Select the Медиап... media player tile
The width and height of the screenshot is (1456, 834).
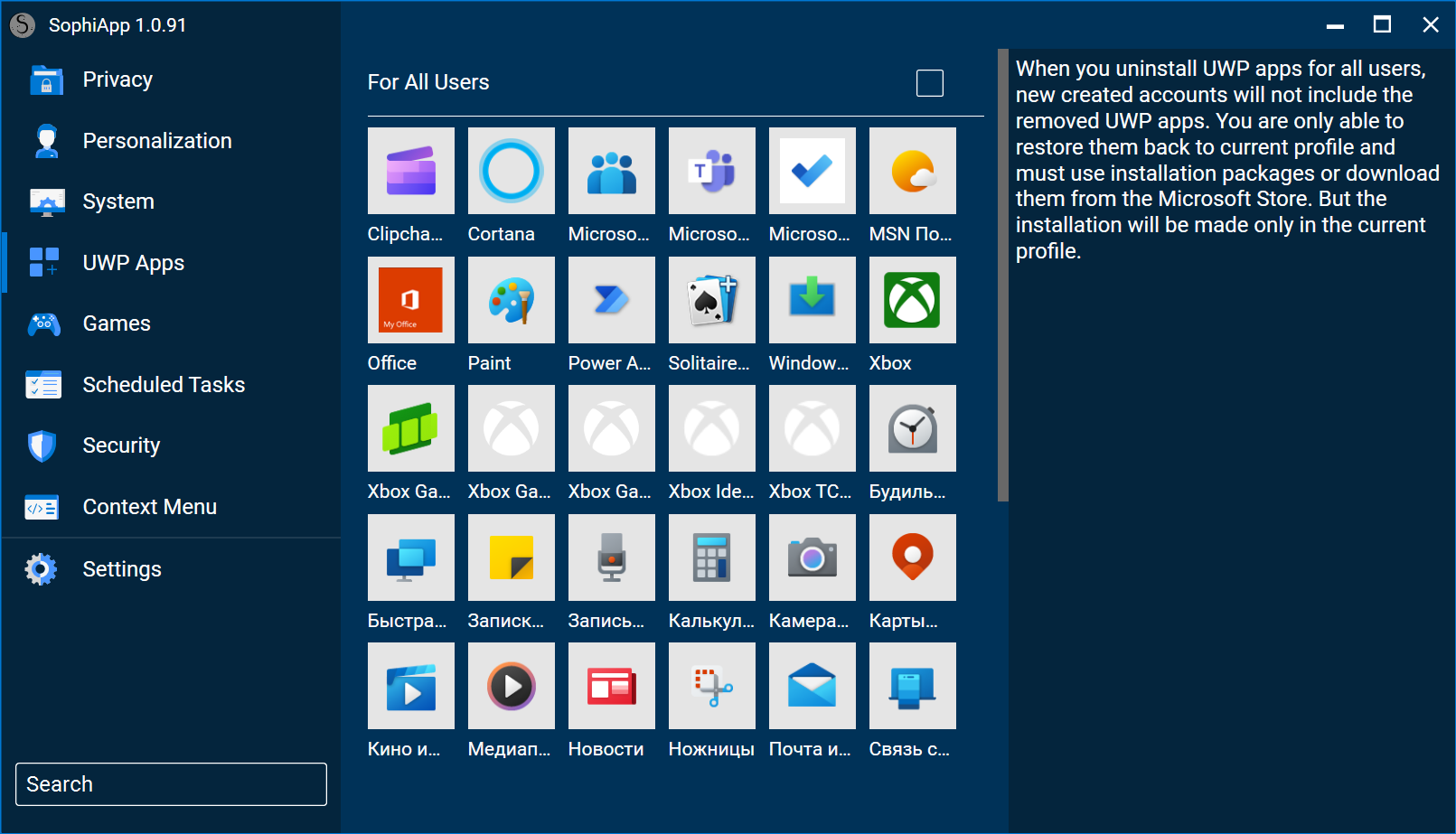pos(512,686)
